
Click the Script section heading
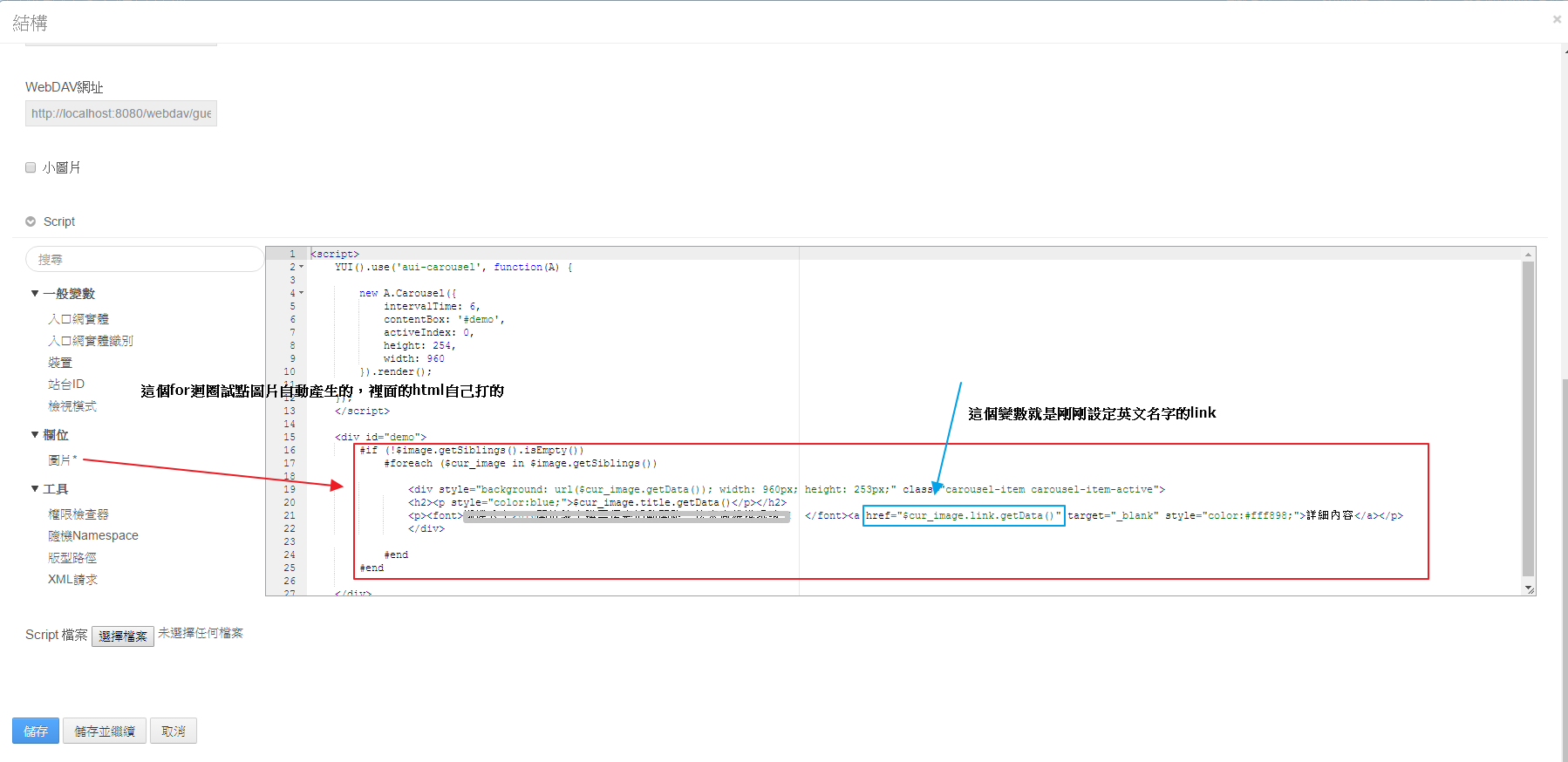pyautogui.click(x=59, y=221)
